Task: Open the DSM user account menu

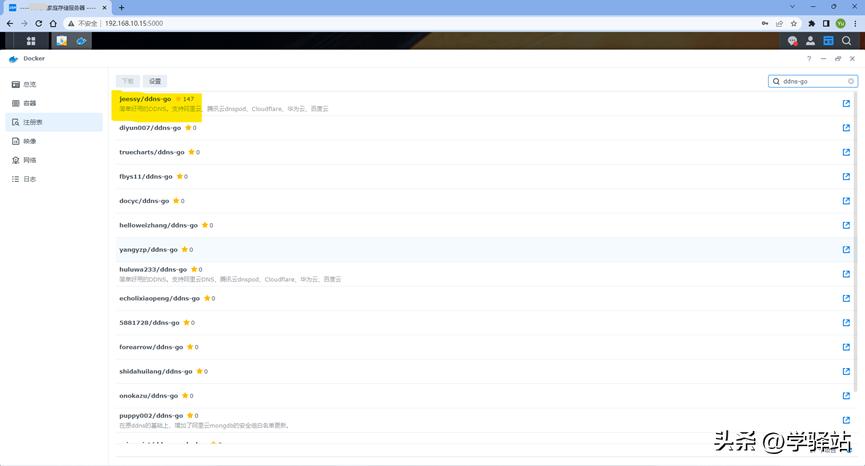Action: (810, 41)
